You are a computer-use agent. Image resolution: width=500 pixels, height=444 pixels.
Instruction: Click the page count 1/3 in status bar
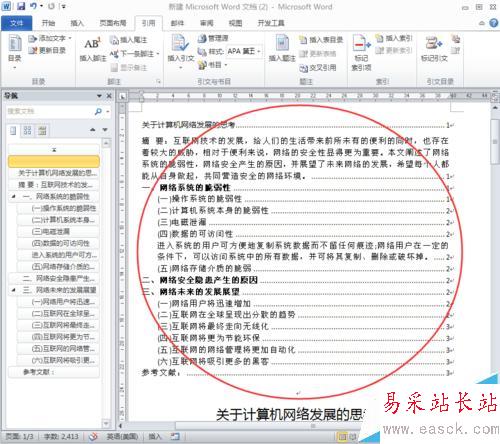click(x=20, y=436)
